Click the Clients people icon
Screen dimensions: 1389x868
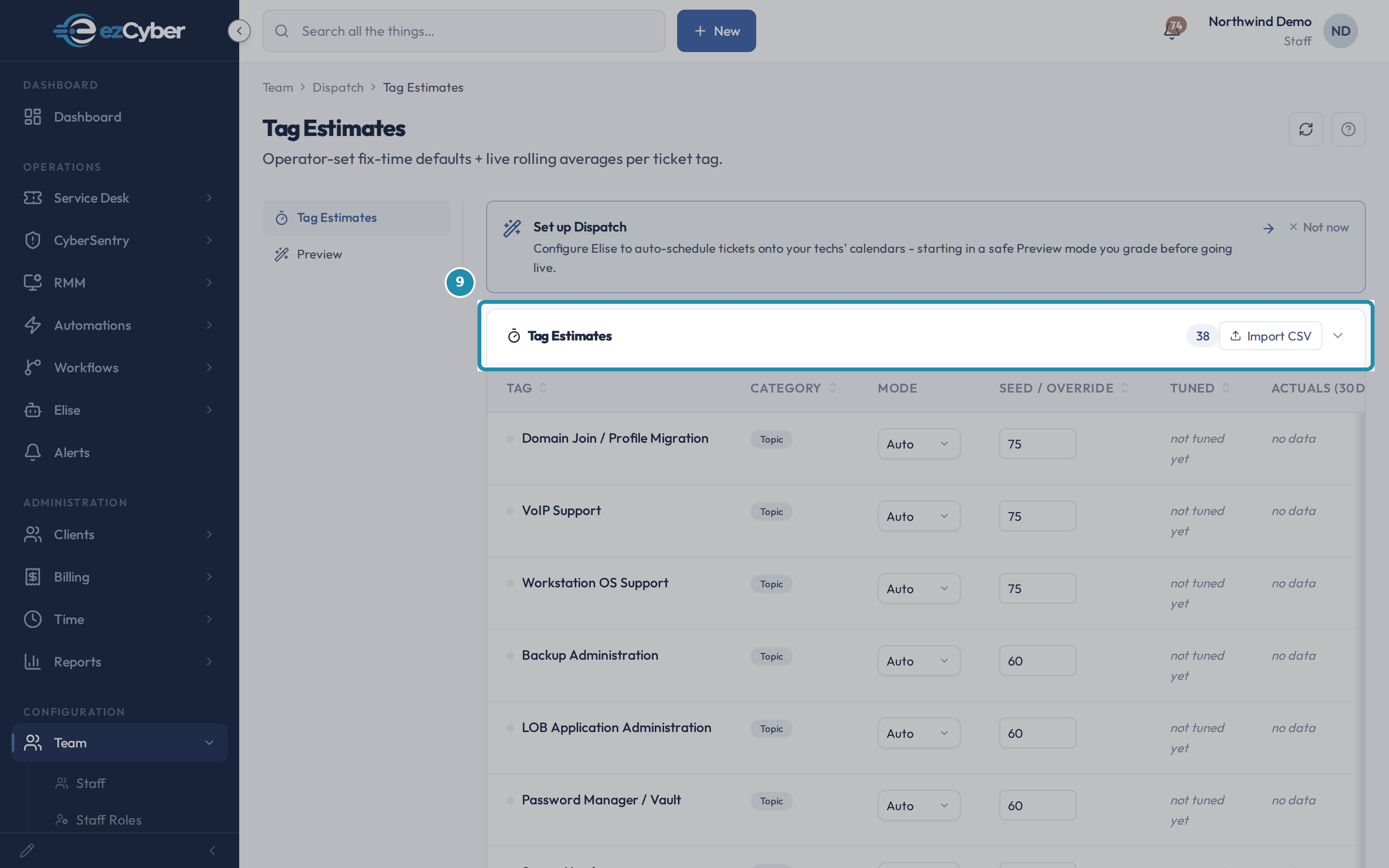tap(33, 534)
